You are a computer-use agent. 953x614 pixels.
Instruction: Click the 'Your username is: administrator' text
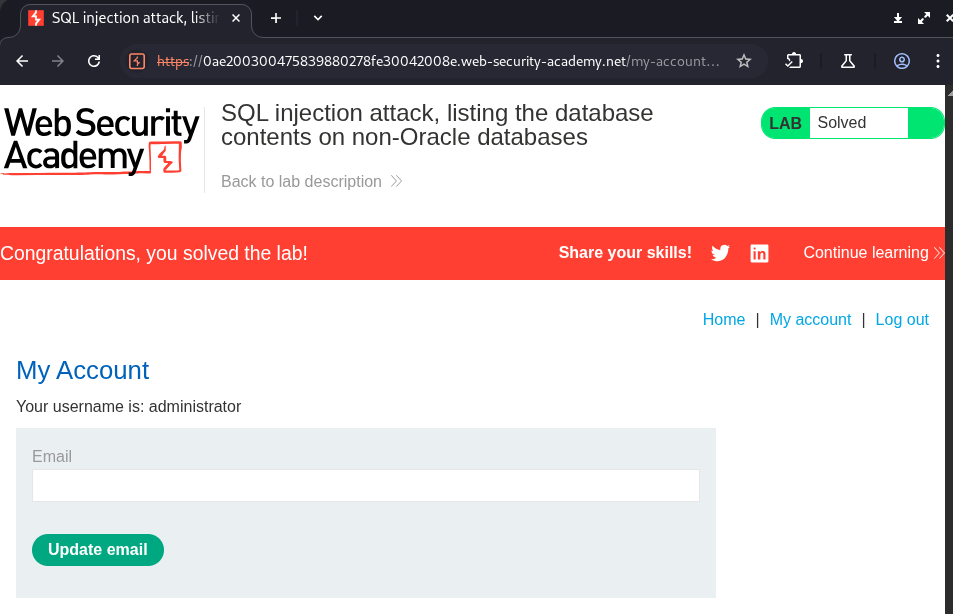tap(129, 406)
